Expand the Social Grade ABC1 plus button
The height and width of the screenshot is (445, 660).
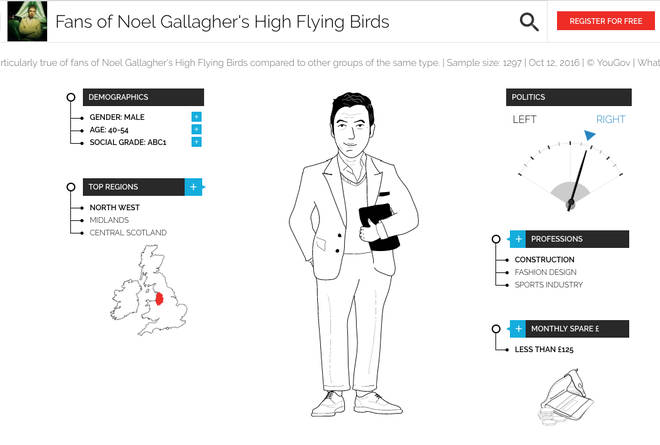coord(196,142)
